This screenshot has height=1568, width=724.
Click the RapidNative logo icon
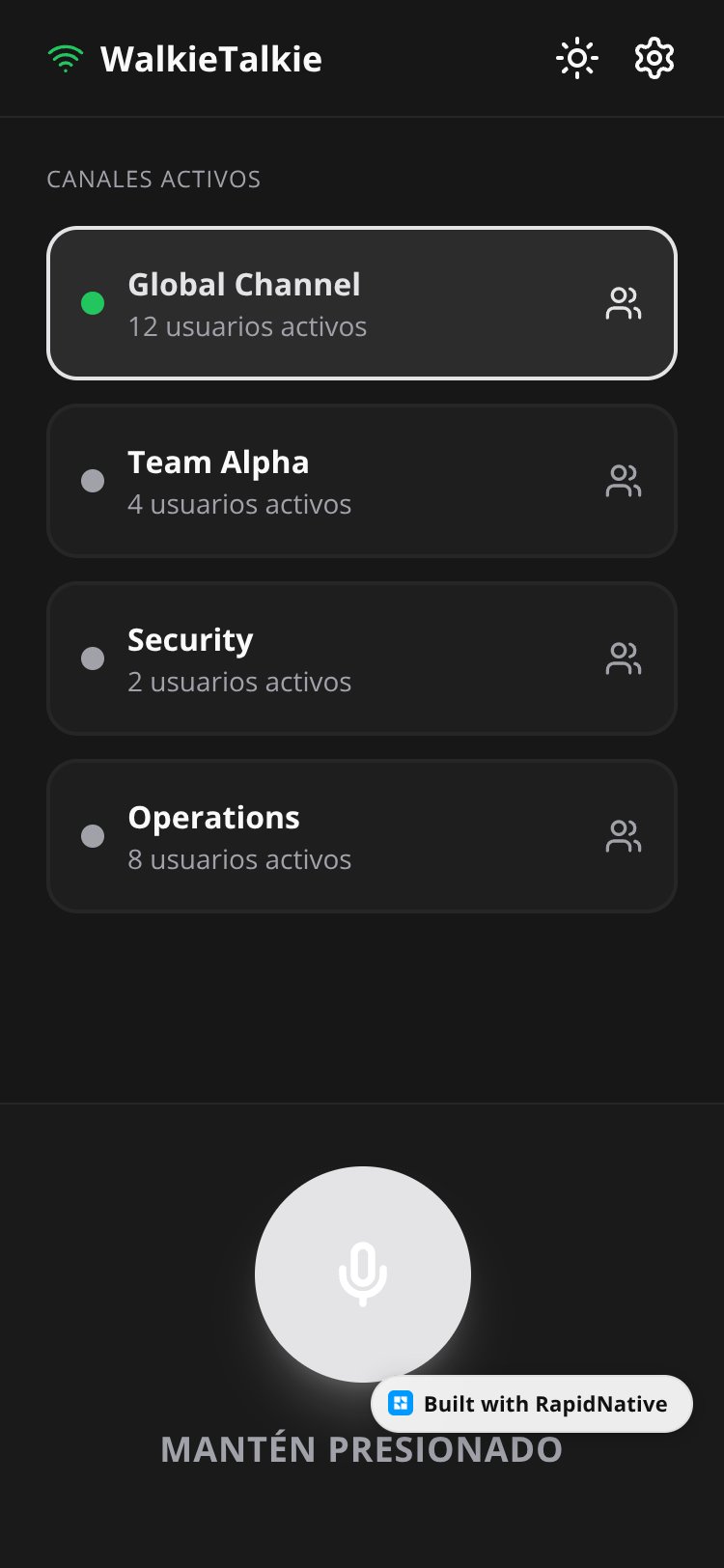(401, 1404)
